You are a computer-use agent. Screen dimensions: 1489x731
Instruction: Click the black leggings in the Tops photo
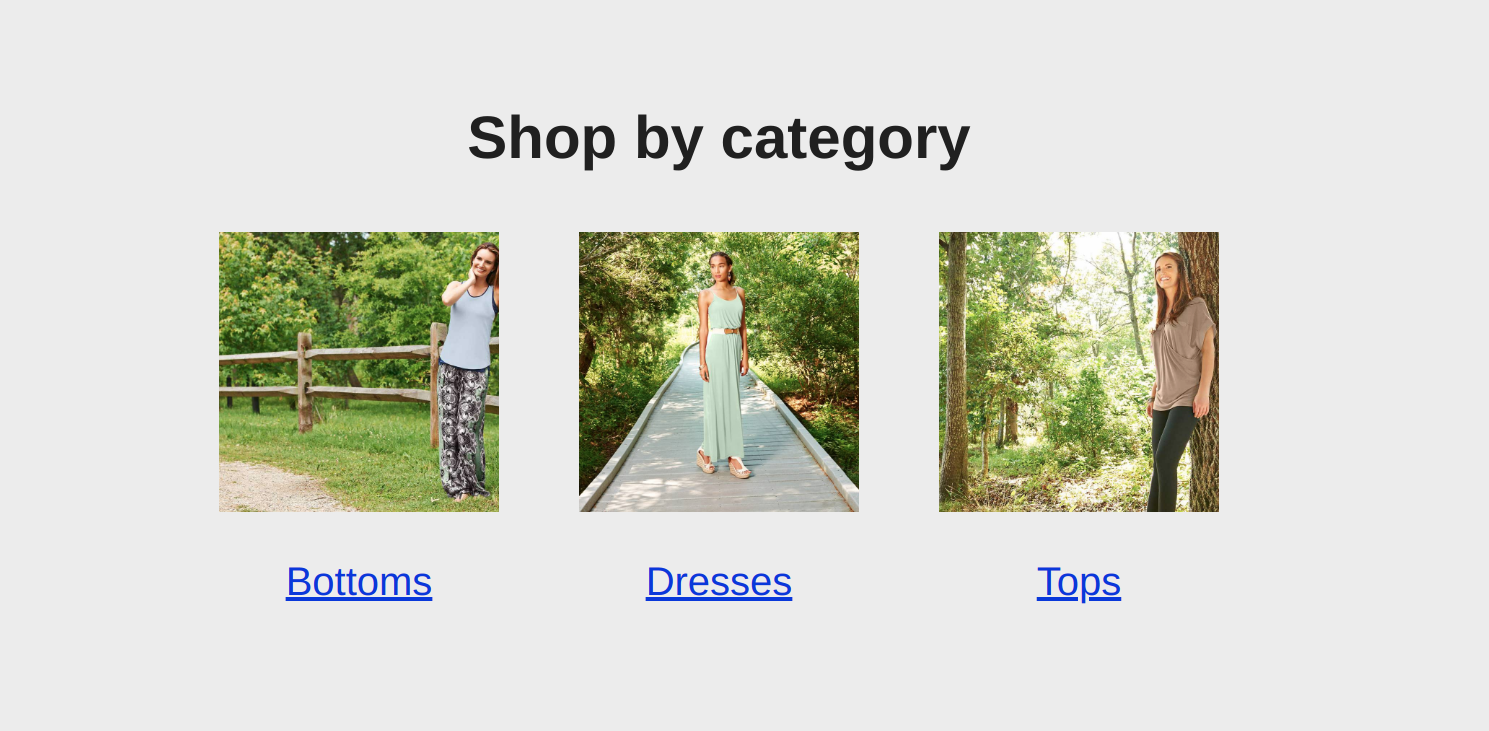point(1169,458)
